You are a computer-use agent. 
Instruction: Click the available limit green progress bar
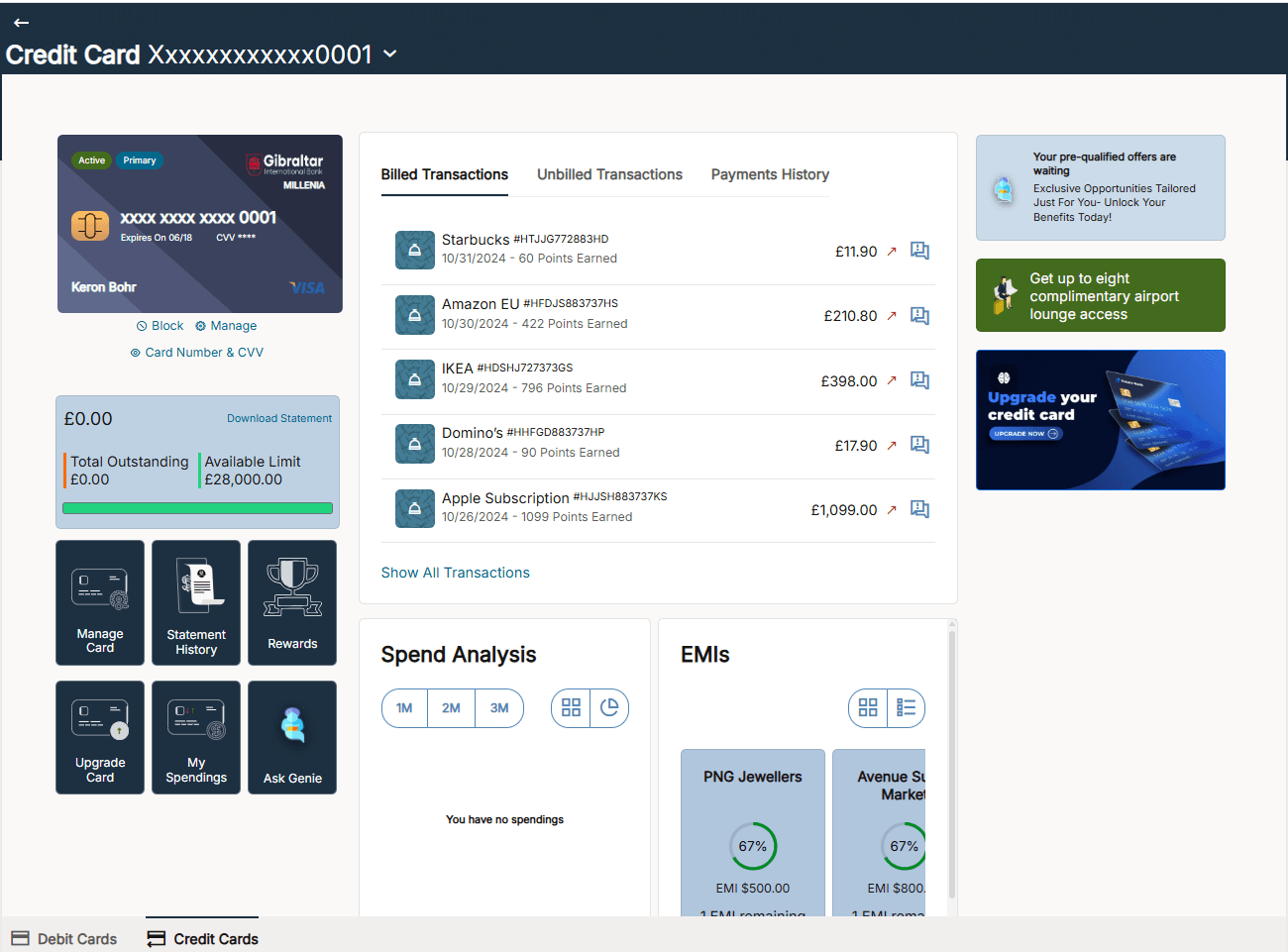point(197,508)
